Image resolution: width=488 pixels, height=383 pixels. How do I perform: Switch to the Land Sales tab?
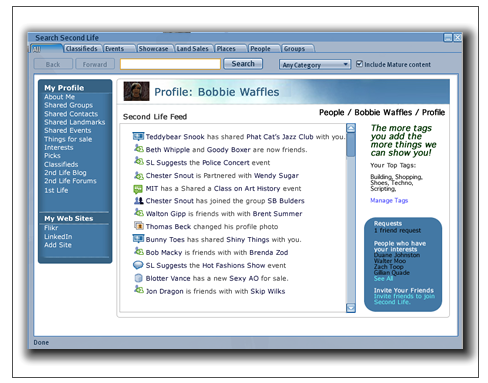point(193,49)
